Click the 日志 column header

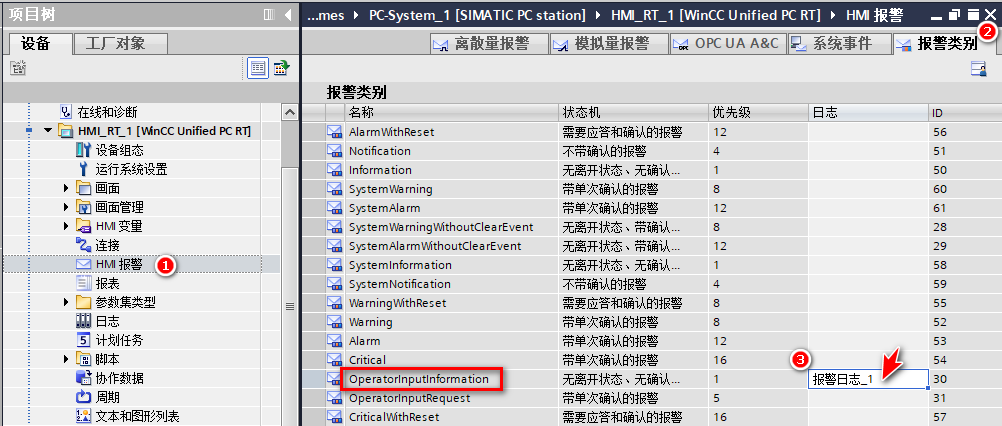[x=868, y=113]
